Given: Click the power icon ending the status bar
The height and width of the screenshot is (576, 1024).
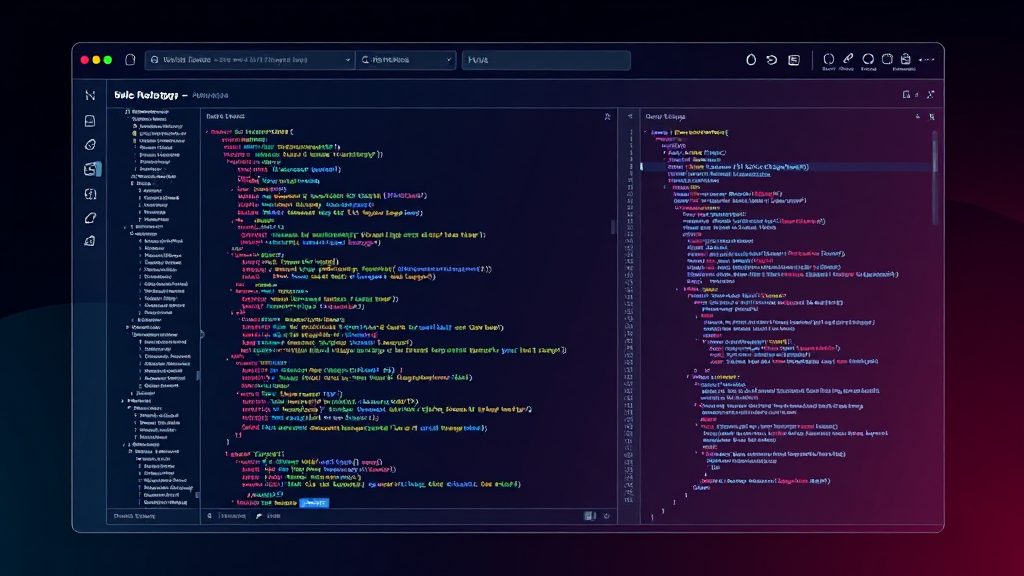Looking at the screenshot, I should (x=607, y=516).
